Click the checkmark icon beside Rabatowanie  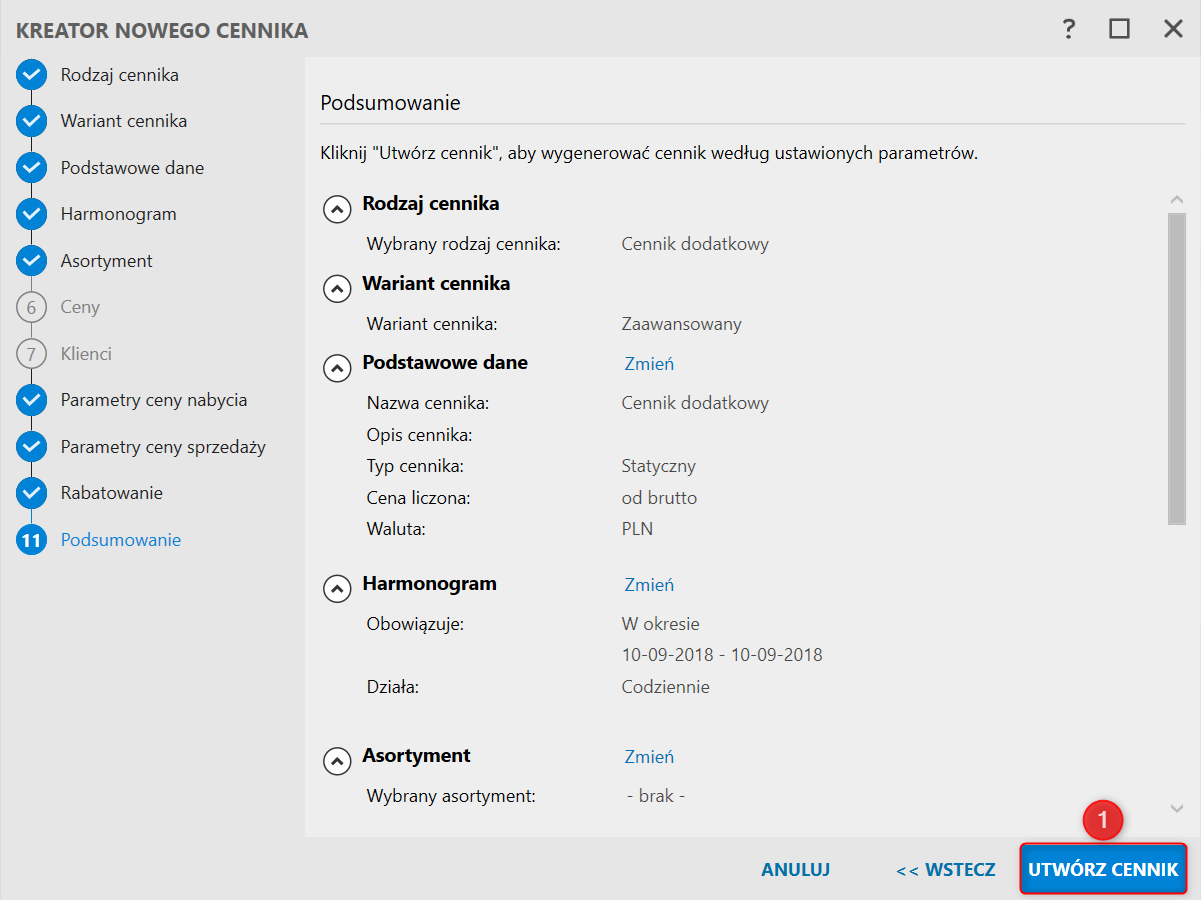click(x=32, y=493)
